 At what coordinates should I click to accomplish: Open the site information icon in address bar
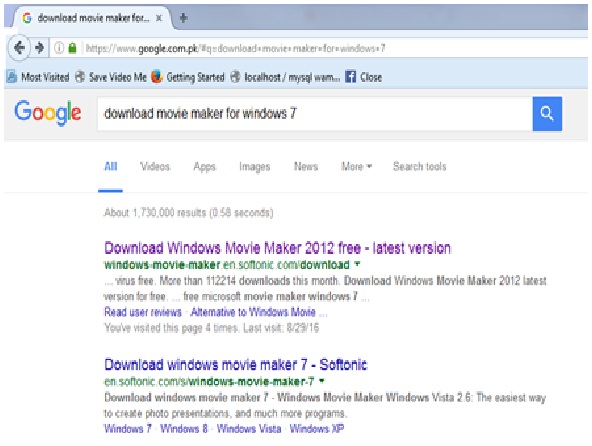click(x=59, y=48)
